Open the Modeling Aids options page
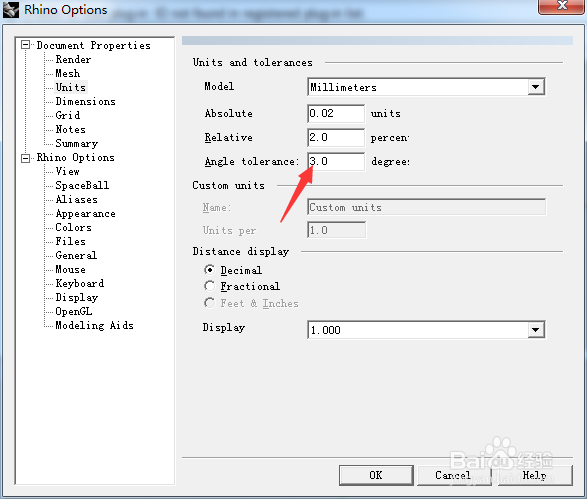The width and height of the screenshot is (587, 499). click(94, 325)
